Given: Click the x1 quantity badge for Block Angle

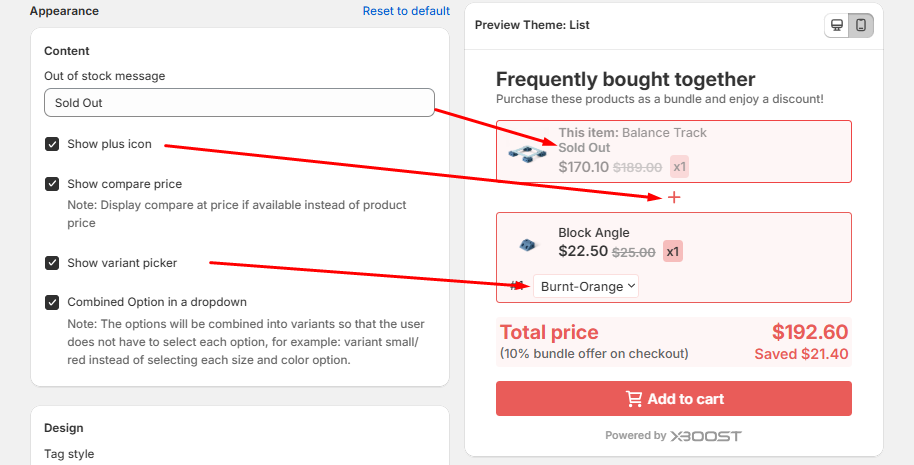Looking at the screenshot, I should (673, 251).
